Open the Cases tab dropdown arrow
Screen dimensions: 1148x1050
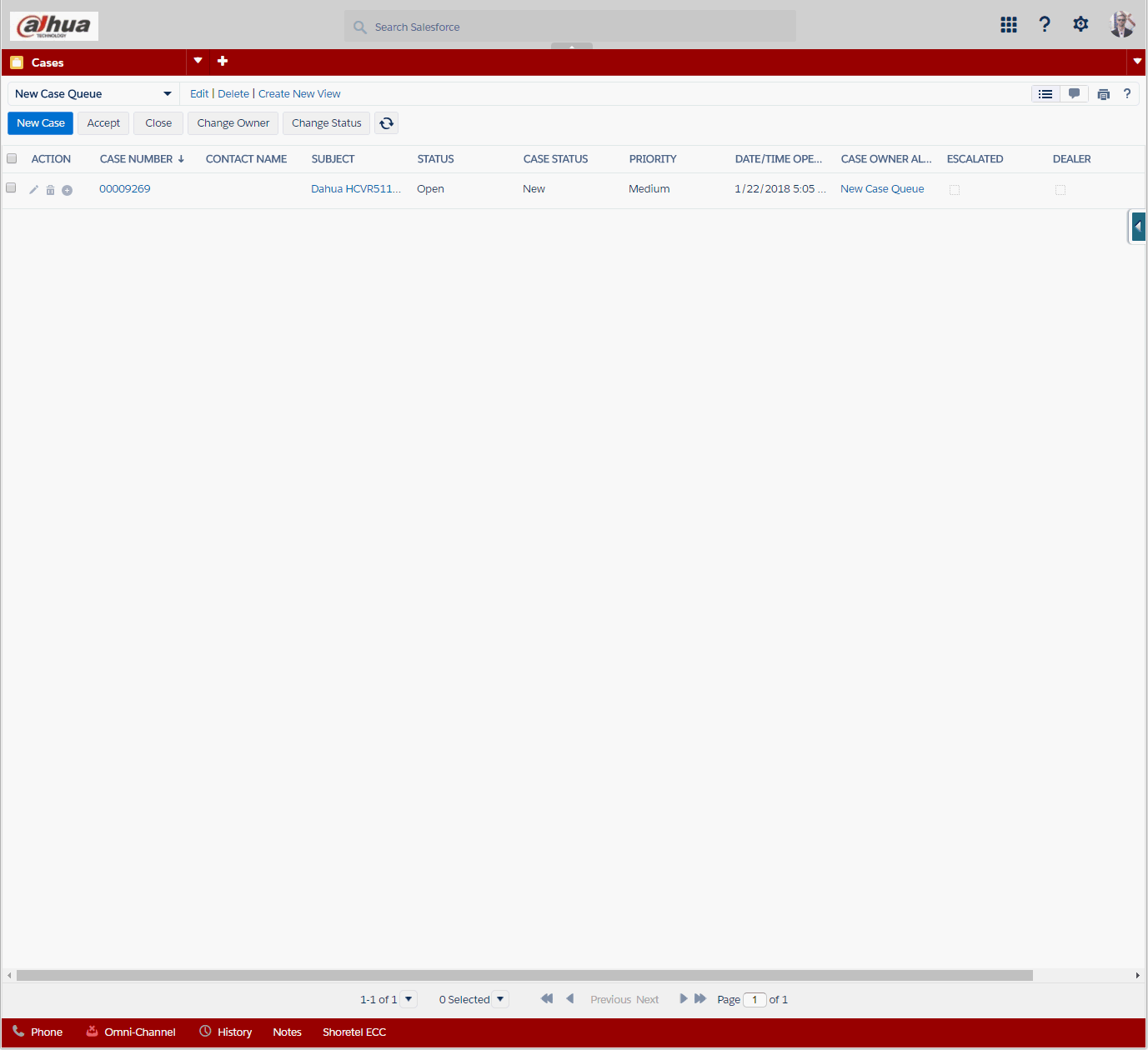coord(198,61)
